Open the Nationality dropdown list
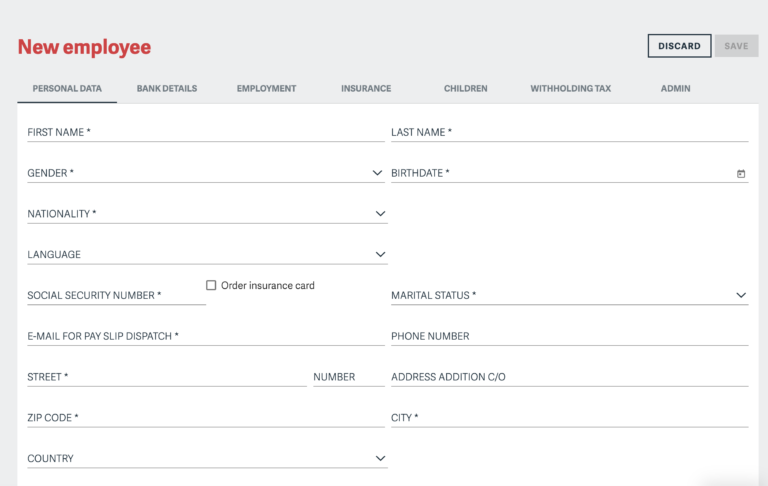 [x=380, y=214]
